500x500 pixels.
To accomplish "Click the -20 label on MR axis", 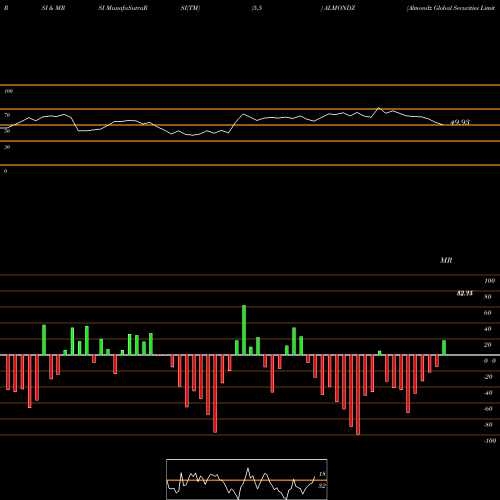I will point(488,377).
